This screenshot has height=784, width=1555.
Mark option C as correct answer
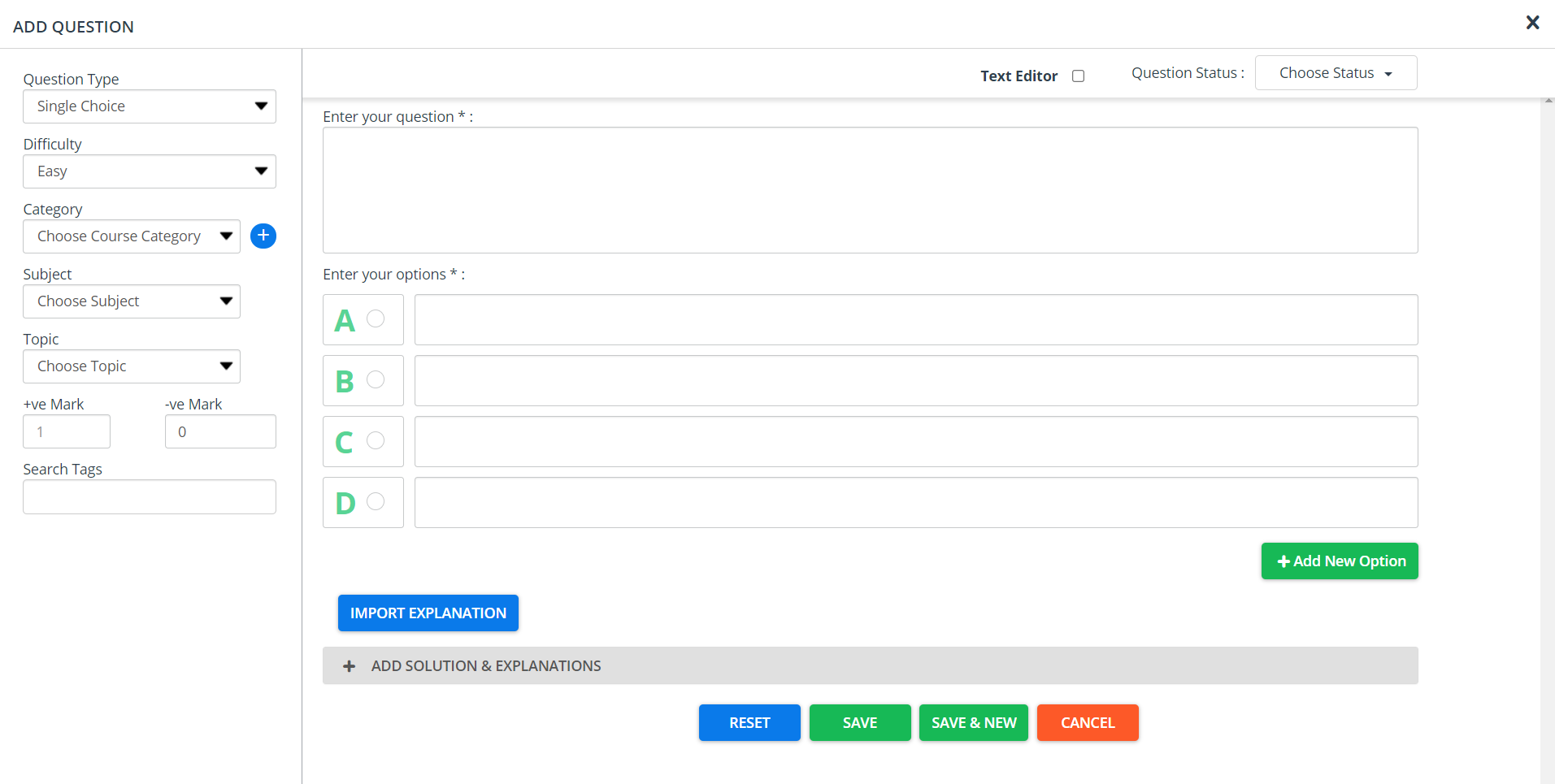pos(376,440)
